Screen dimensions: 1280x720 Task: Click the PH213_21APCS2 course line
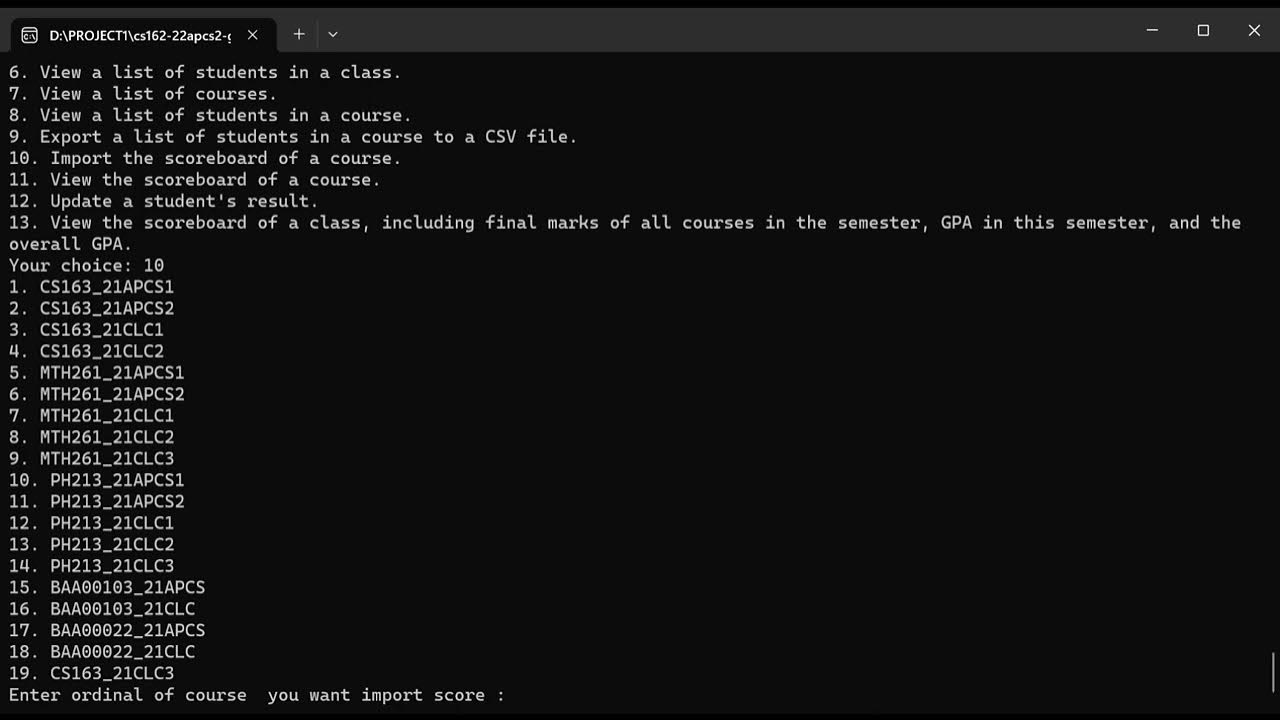point(117,502)
